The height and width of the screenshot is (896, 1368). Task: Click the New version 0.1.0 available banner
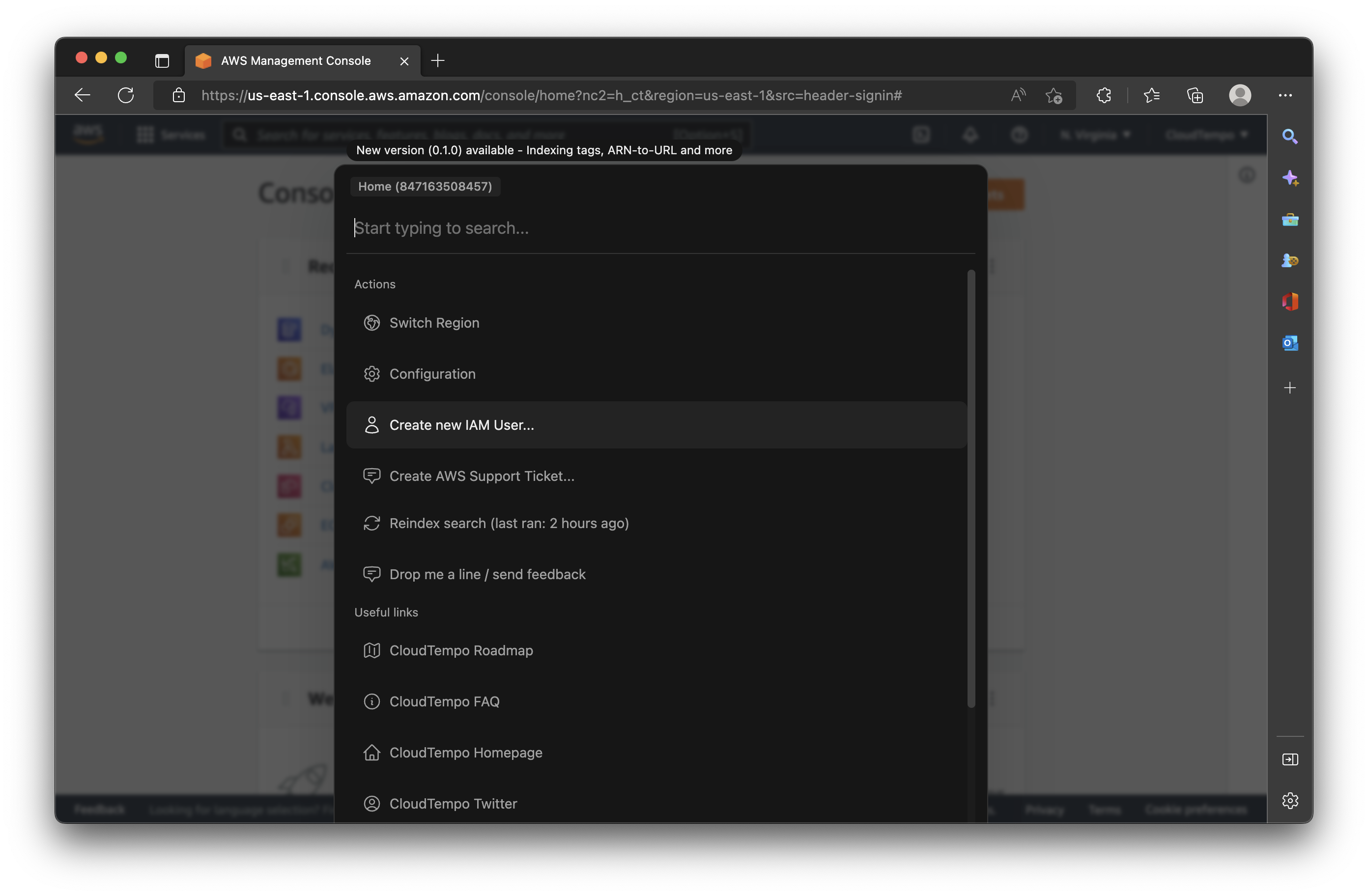[x=544, y=150]
